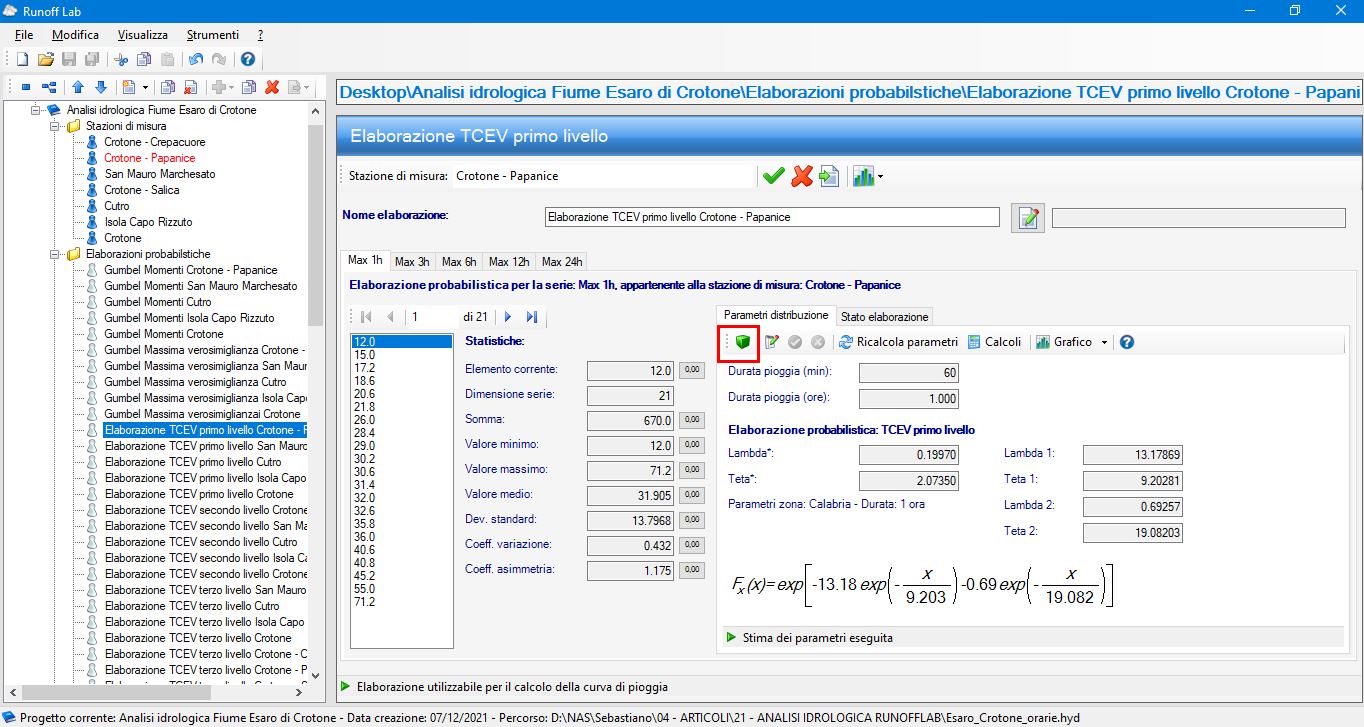Click the pencil edit icon in parameters toolbar
This screenshot has height=727, width=1364.
[772, 342]
